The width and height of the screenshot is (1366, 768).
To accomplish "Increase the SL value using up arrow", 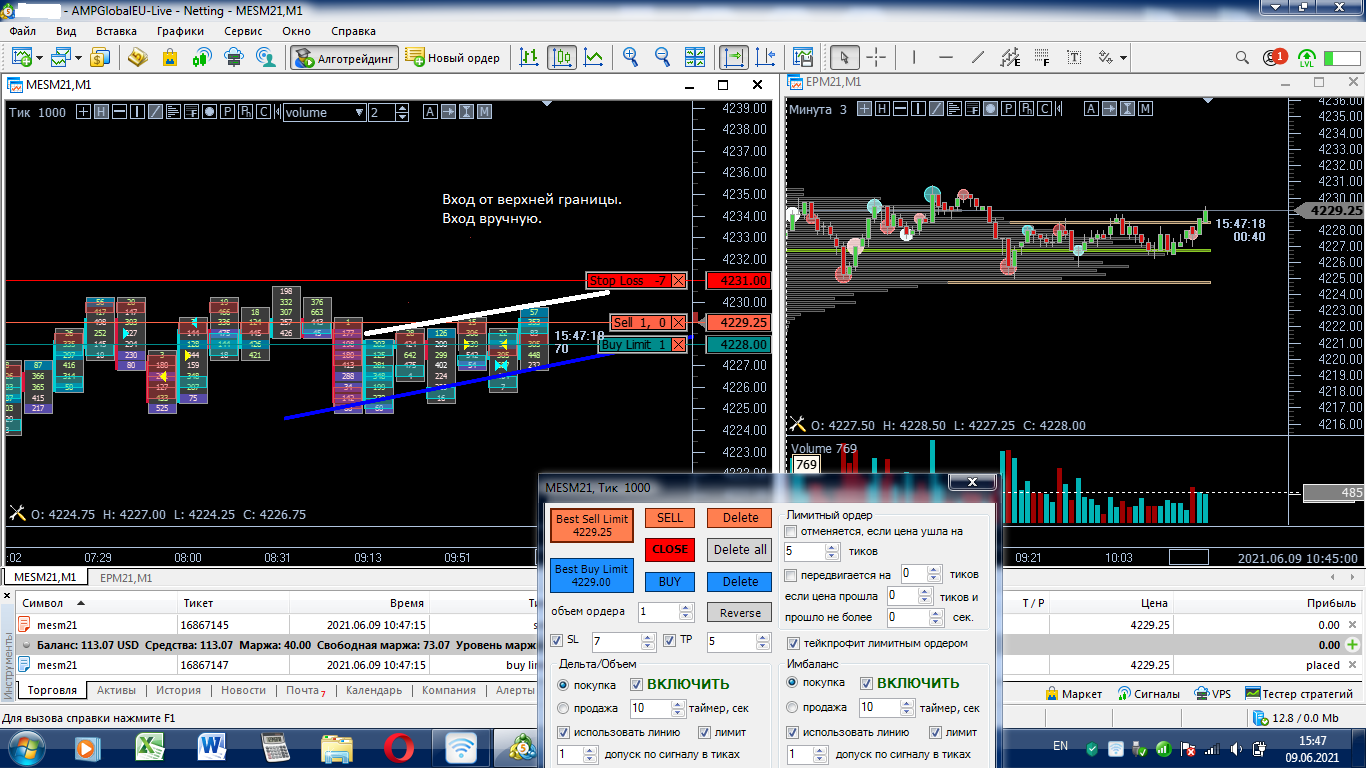I will click(648, 636).
